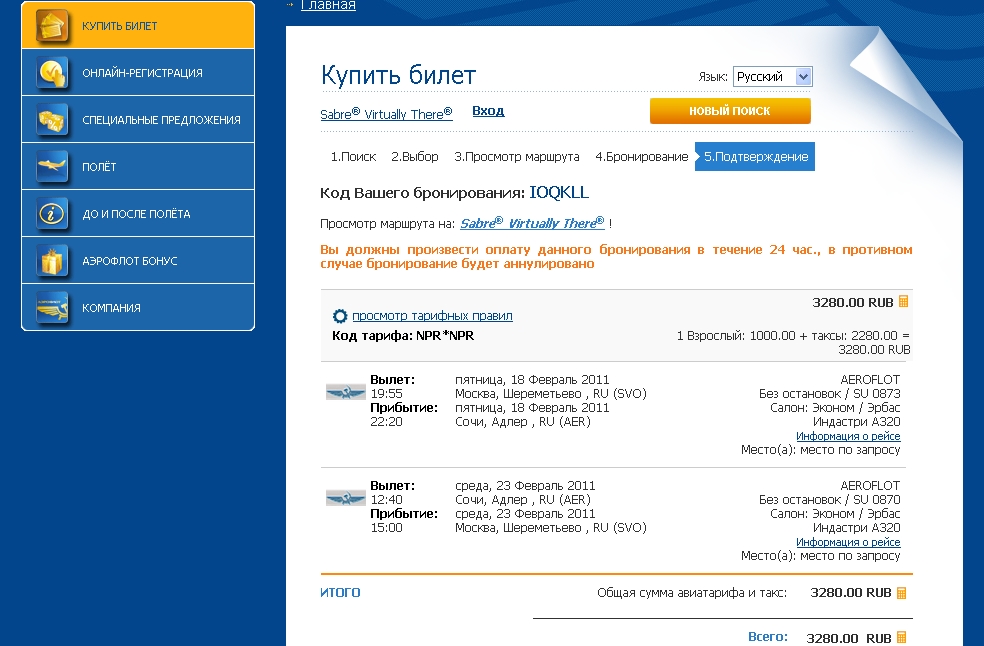View fare rules via просмотр тарифных правил
The width and height of the screenshot is (984, 646).
[x=432, y=316]
